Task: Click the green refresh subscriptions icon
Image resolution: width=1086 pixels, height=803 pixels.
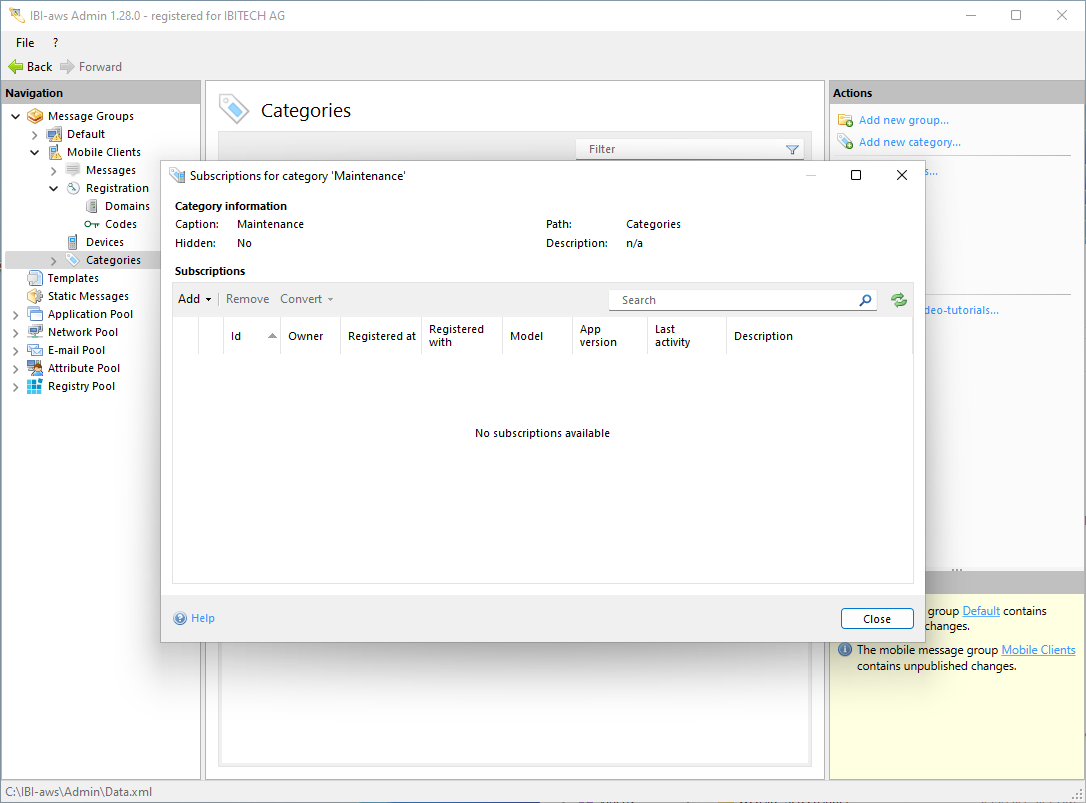Action: (x=898, y=300)
